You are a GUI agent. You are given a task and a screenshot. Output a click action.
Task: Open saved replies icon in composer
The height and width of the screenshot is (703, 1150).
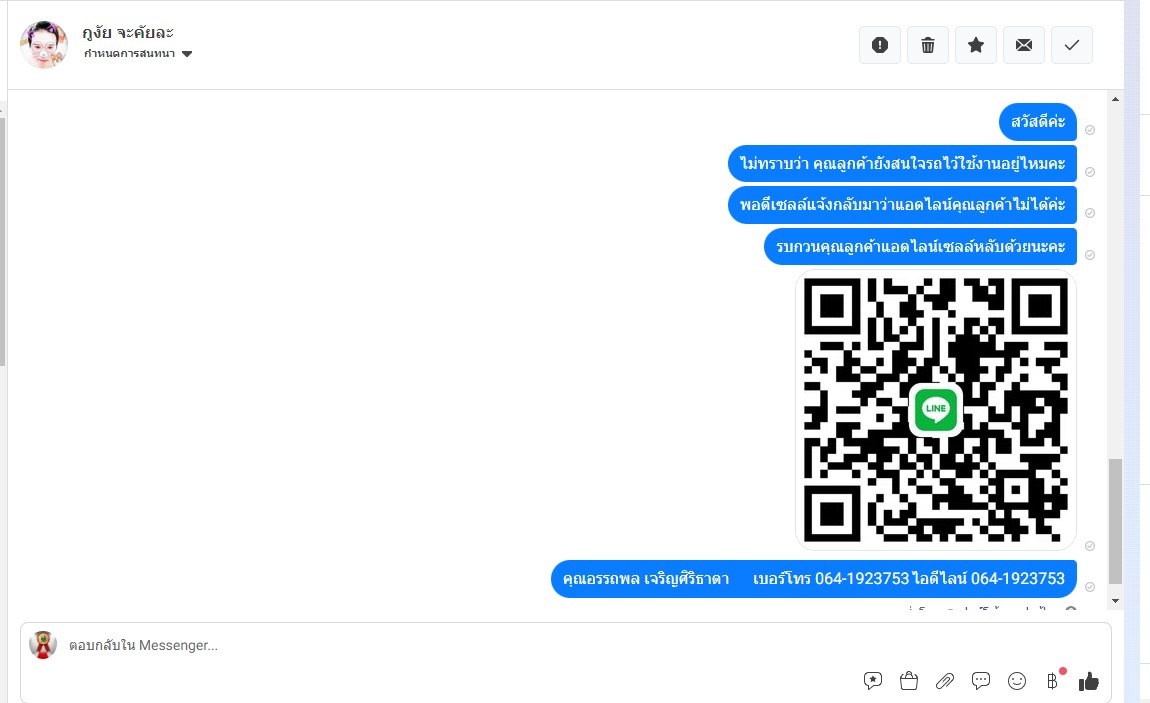(873, 681)
